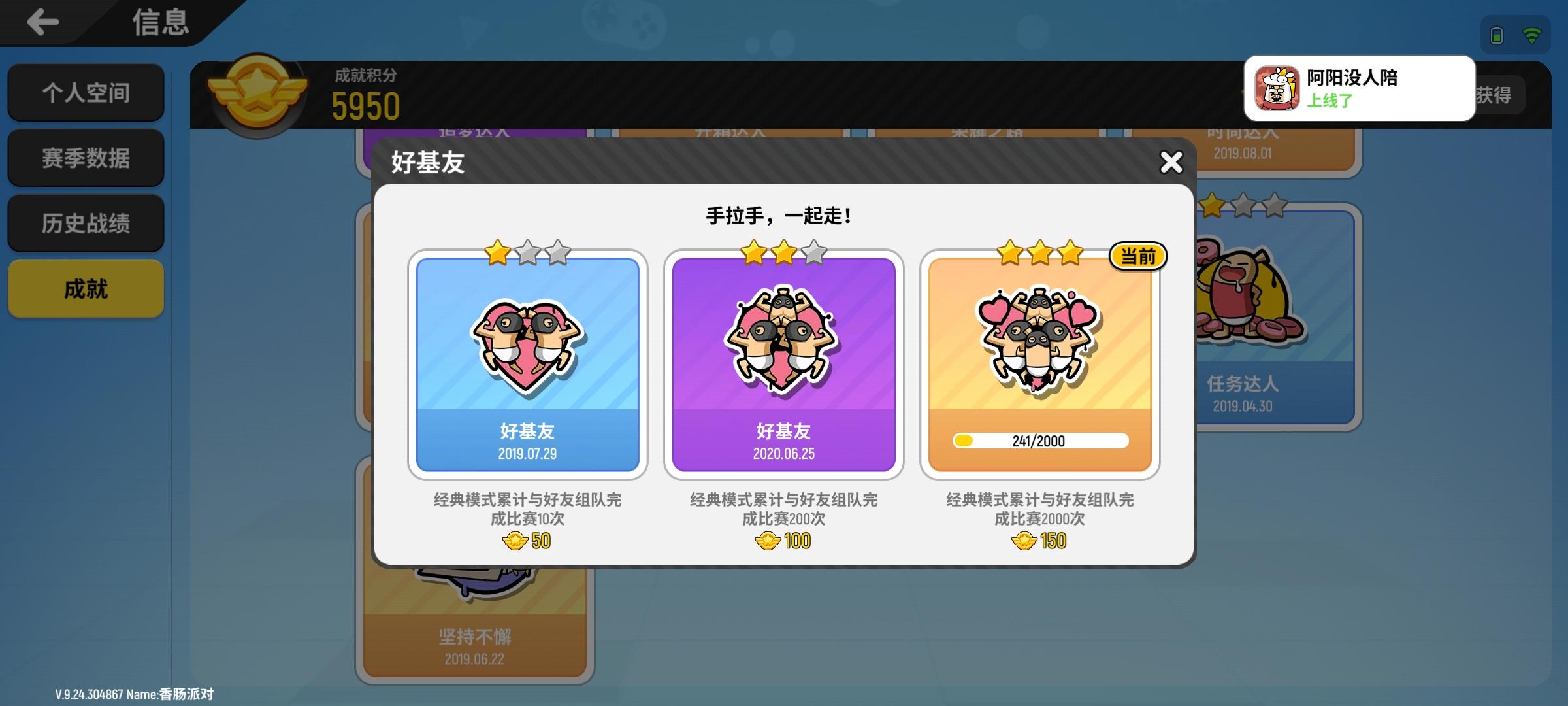Open the 个人空间 tab
Screen dimensions: 1568x706
[86, 92]
